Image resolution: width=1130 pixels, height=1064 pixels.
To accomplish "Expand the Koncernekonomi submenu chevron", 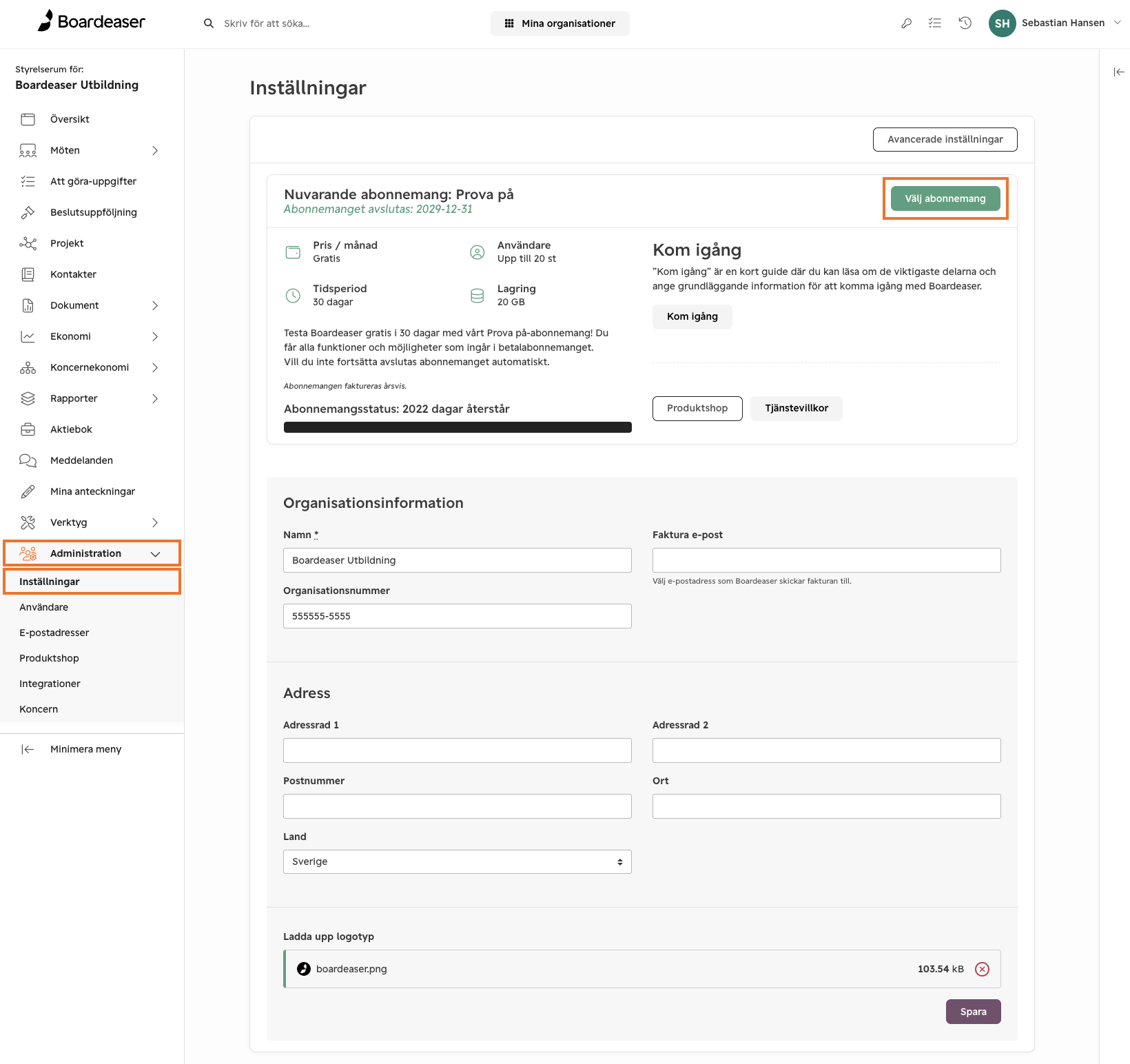I will [x=155, y=367].
